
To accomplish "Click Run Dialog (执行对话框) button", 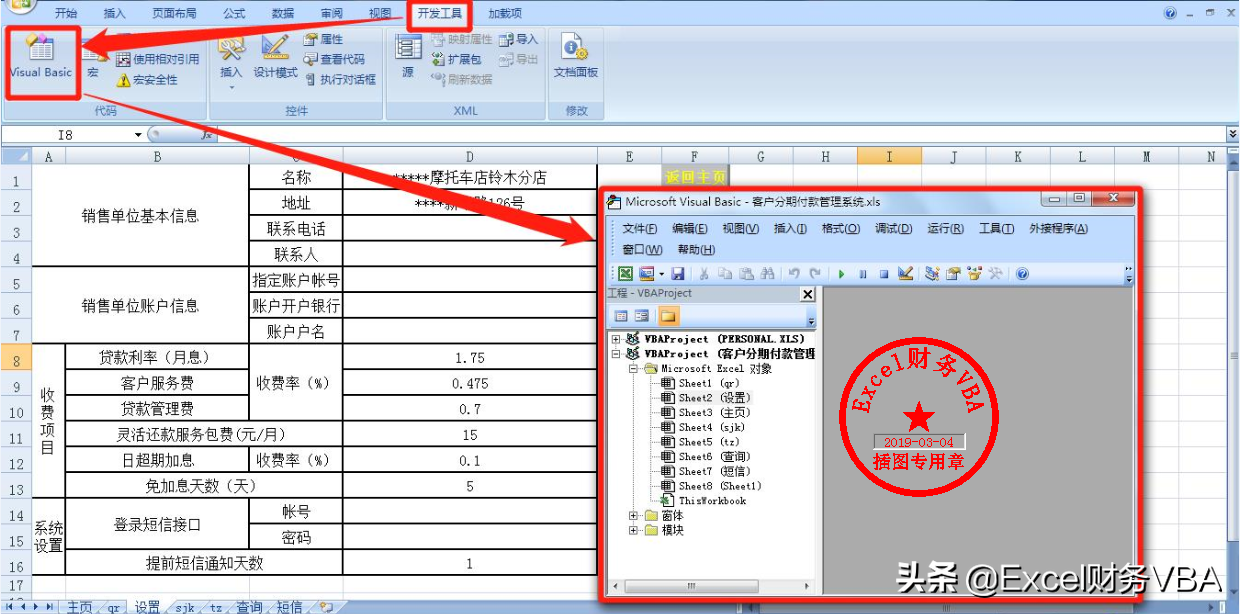I will point(340,79).
